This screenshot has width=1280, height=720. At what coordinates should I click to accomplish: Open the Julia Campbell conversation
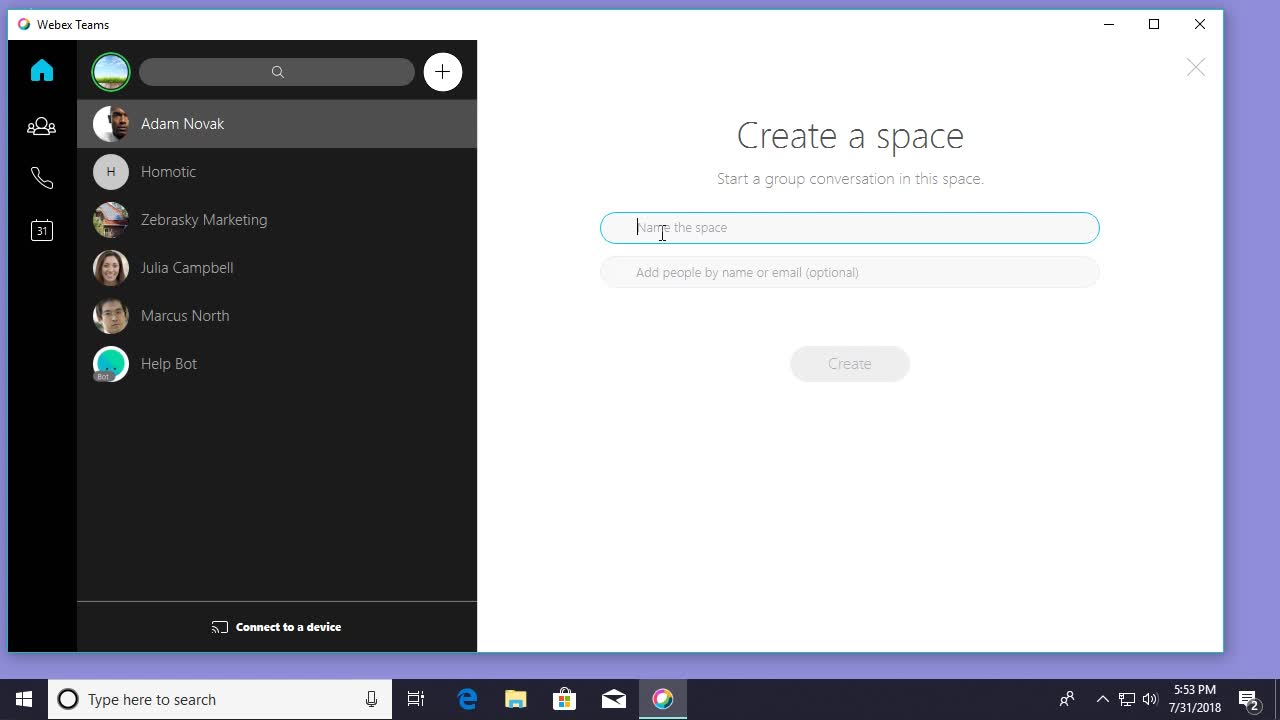pos(277,268)
